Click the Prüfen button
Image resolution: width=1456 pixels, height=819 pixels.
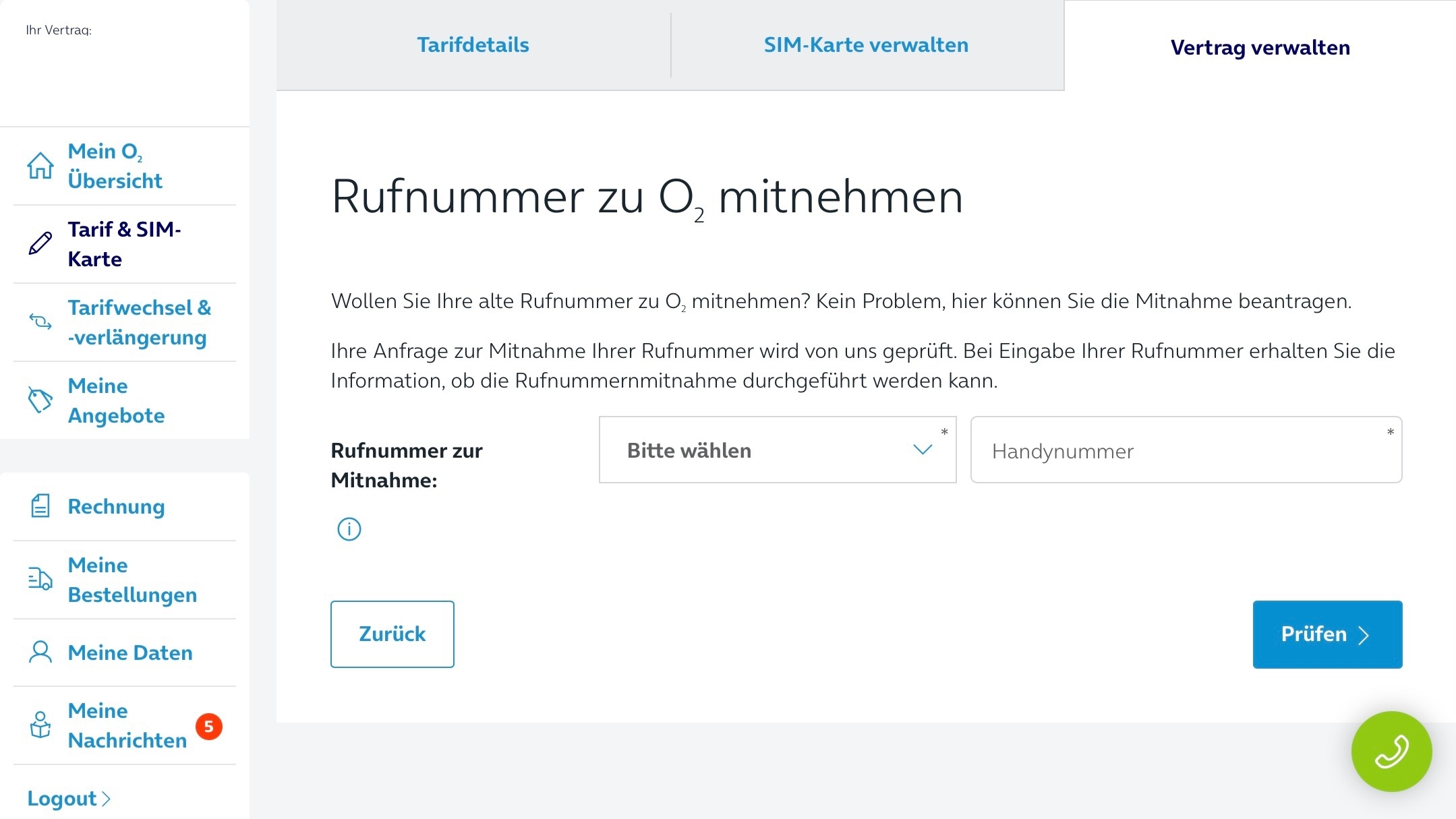[1327, 634]
